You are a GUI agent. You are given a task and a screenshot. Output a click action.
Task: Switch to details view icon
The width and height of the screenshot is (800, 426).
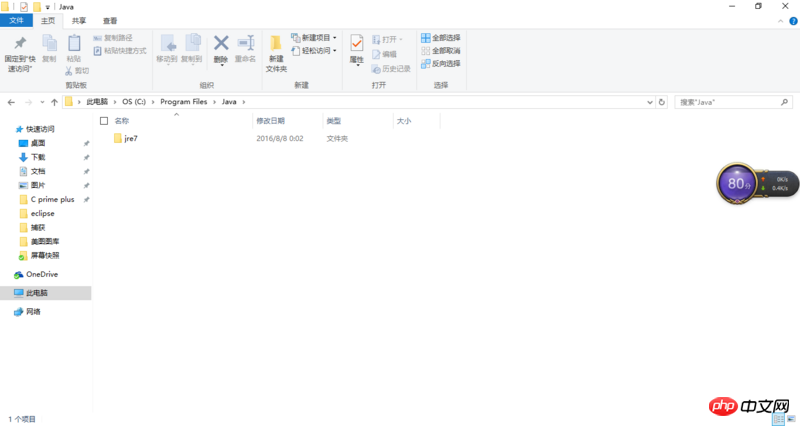(779, 419)
